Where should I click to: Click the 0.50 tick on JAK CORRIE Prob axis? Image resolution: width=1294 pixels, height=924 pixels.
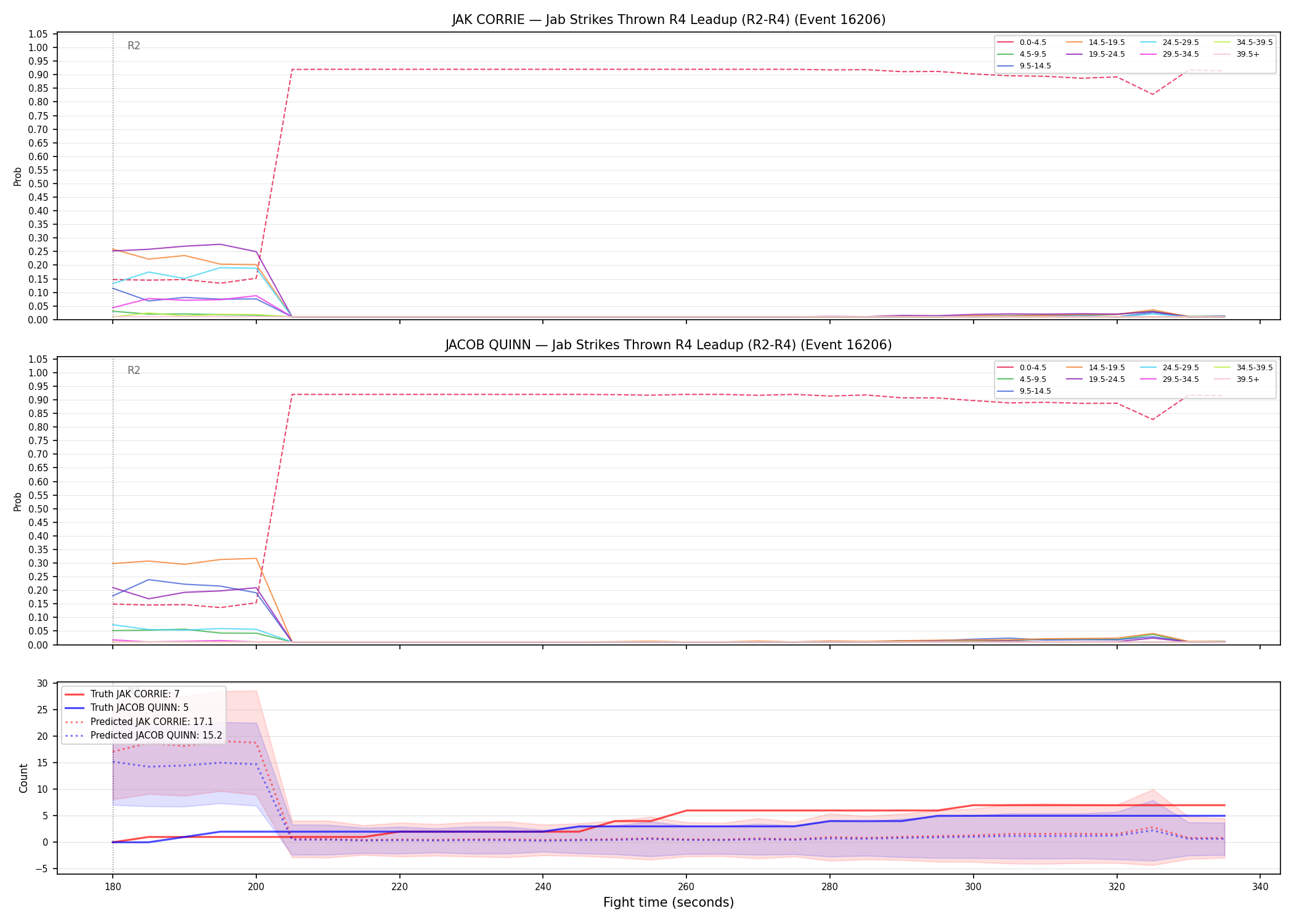38,184
